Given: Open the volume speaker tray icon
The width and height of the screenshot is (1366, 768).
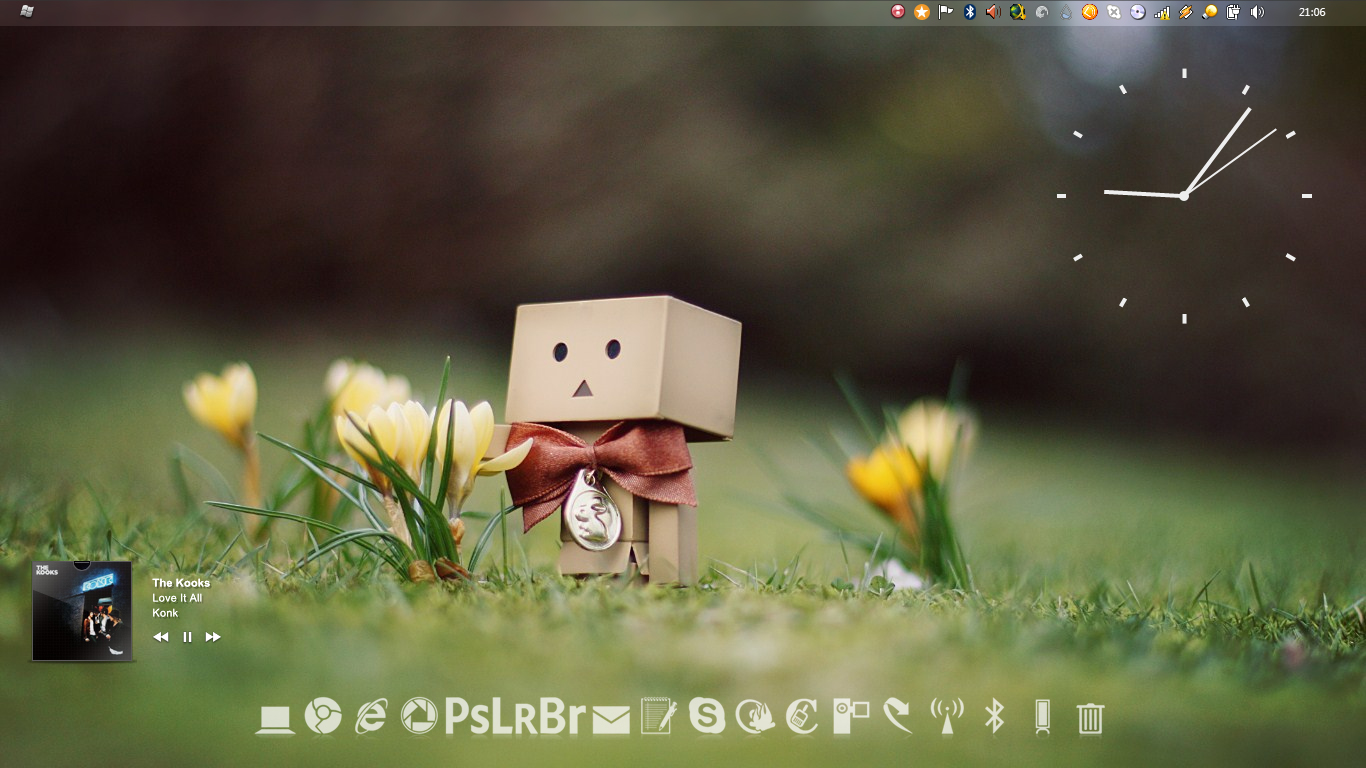Looking at the screenshot, I should coord(1257,12).
